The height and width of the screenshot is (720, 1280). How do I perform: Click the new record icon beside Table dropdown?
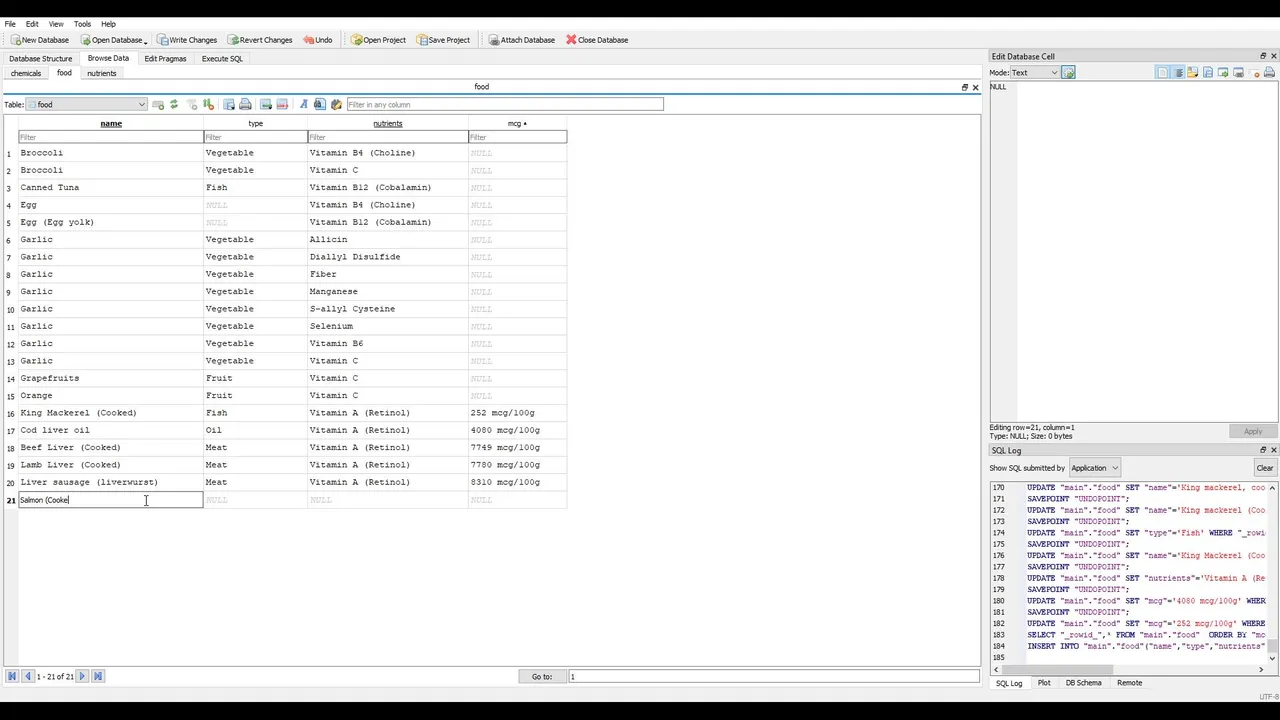pyautogui.click(x=158, y=104)
